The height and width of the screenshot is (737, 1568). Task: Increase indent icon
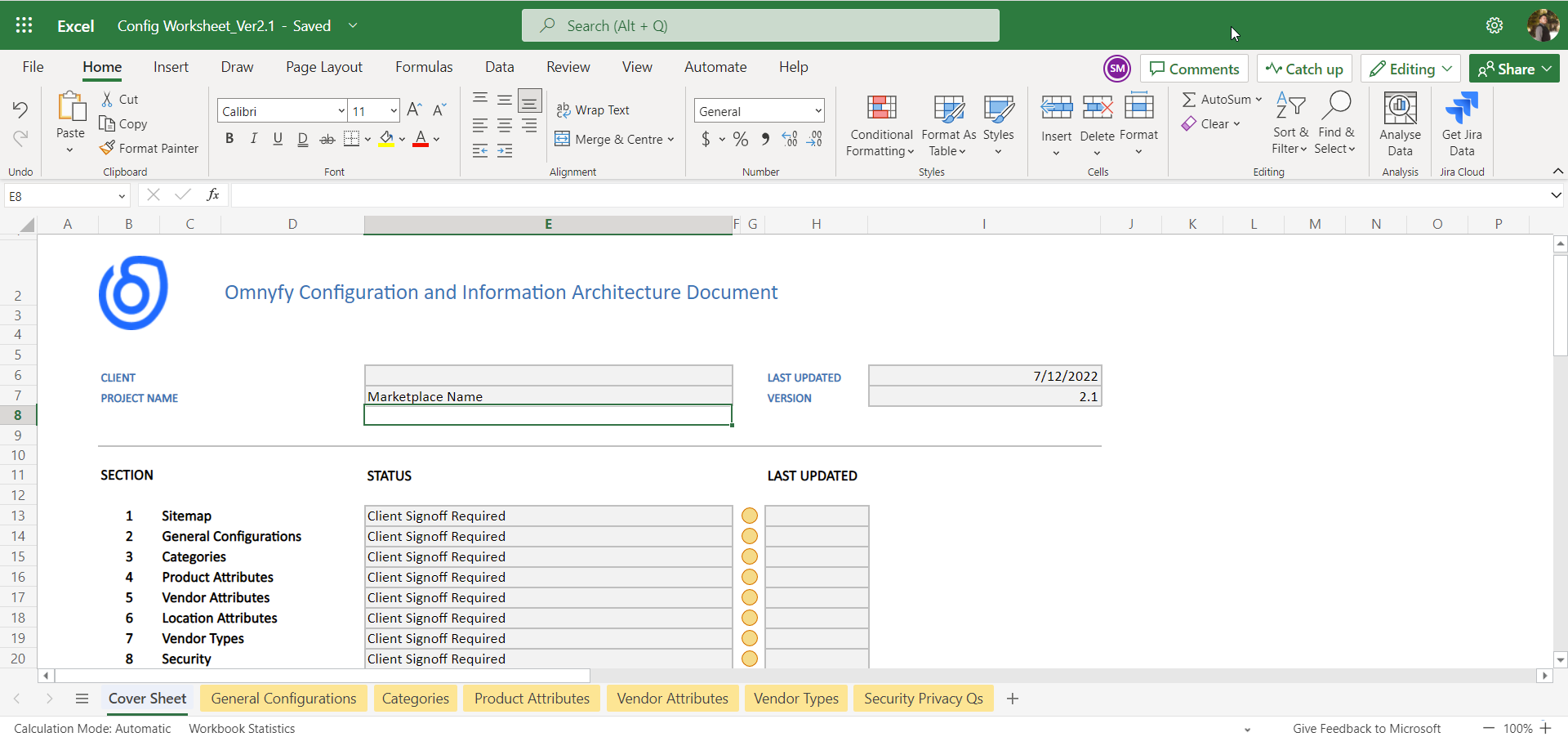coord(505,150)
